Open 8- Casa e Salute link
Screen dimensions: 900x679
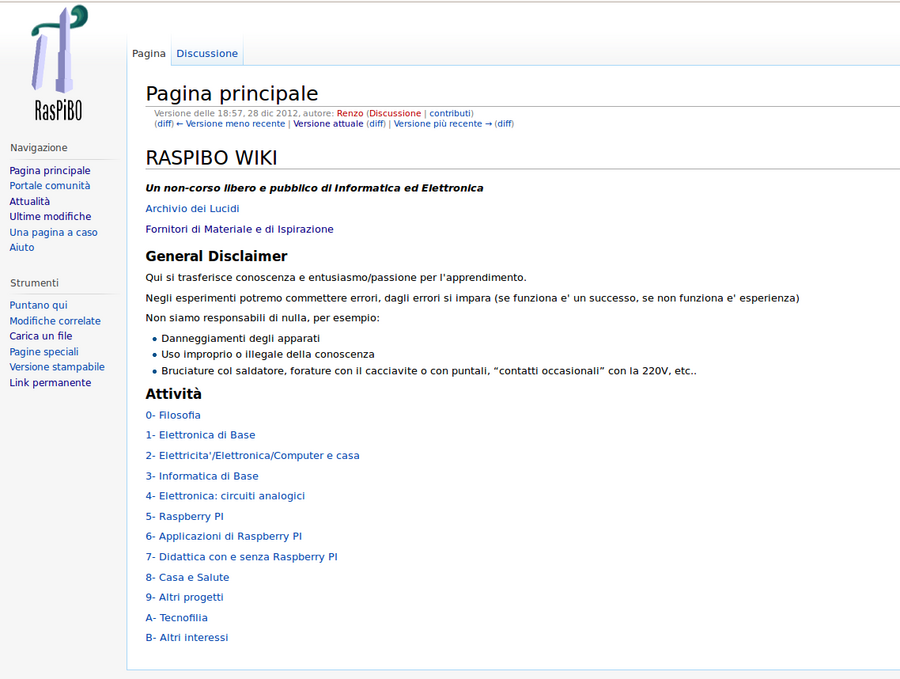tap(187, 577)
